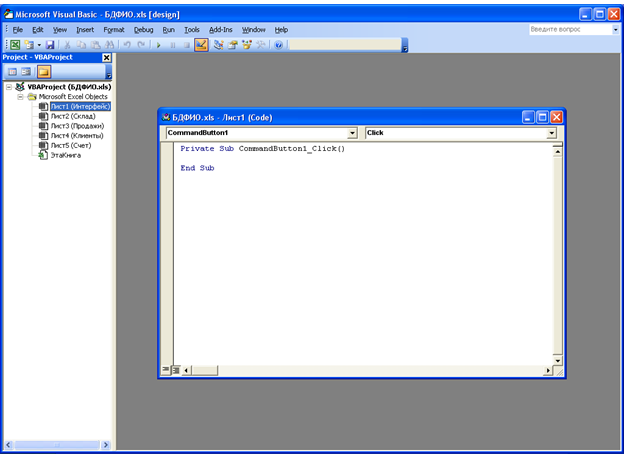Click the Insert UserForm toolbar icon
Screen dimensions: 626x454
(29, 45)
